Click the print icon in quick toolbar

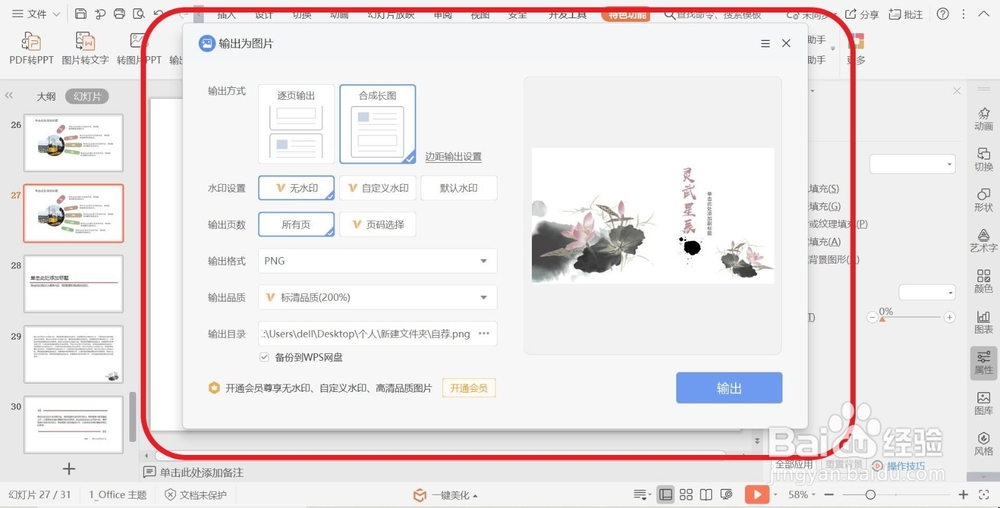pos(119,13)
